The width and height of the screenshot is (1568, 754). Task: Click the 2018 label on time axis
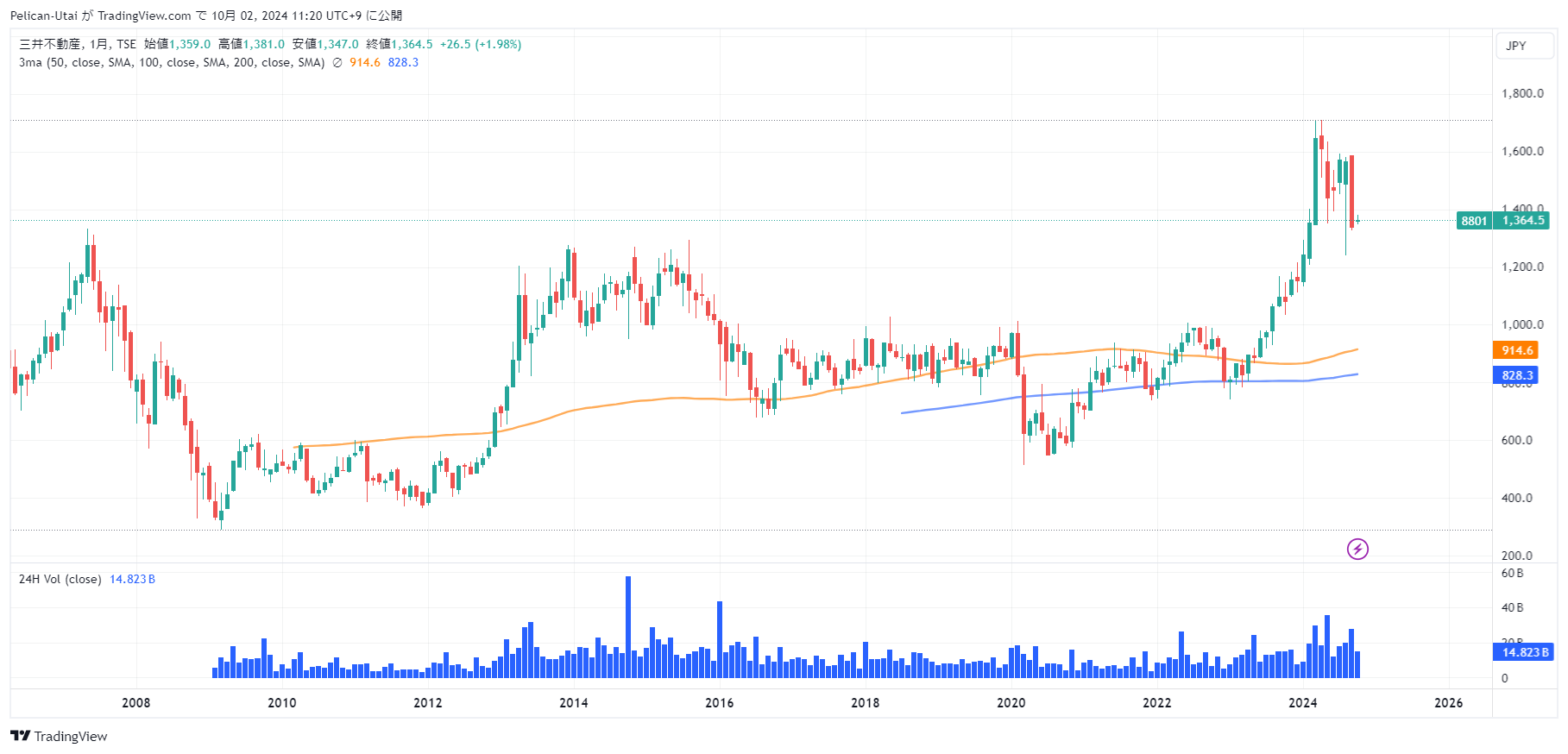866,702
